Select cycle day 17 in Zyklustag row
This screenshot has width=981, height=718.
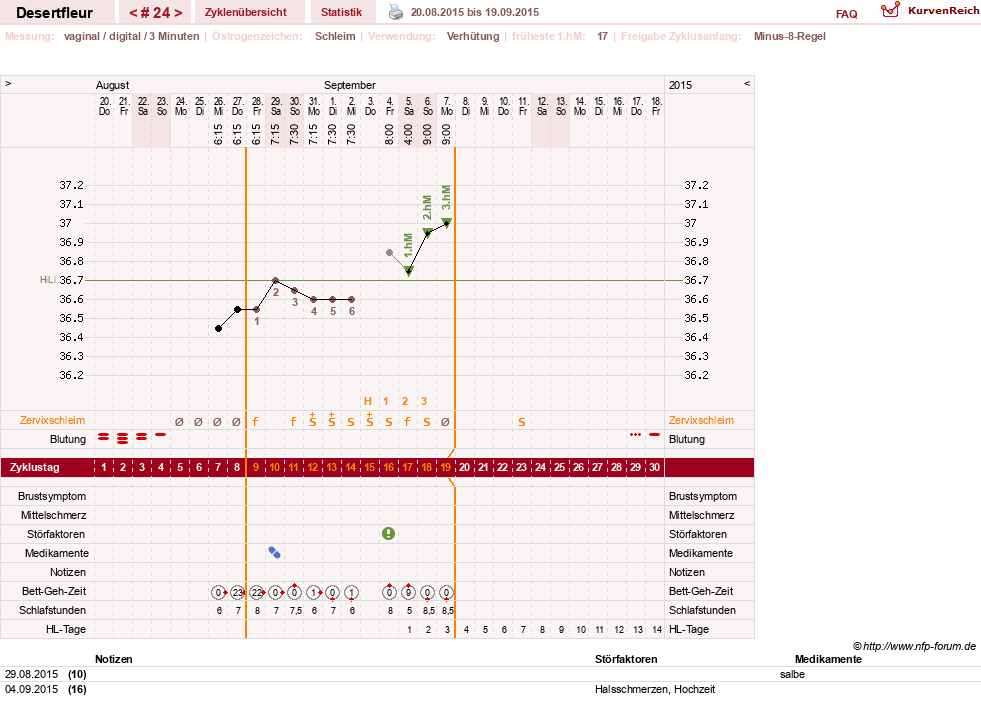point(408,467)
